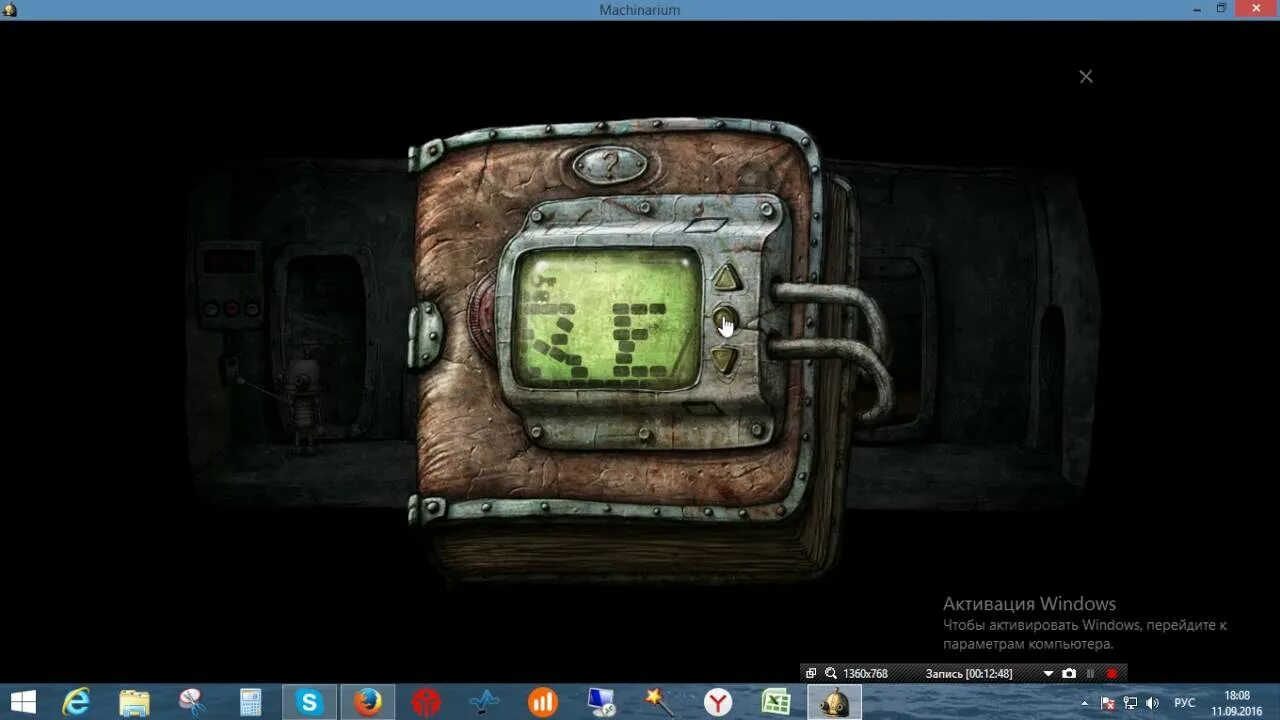Viewport: 1280px width, 720px height.
Task: Close the walkthrough book with the X
Action: pyautogui.click(x=1086, y=76)
